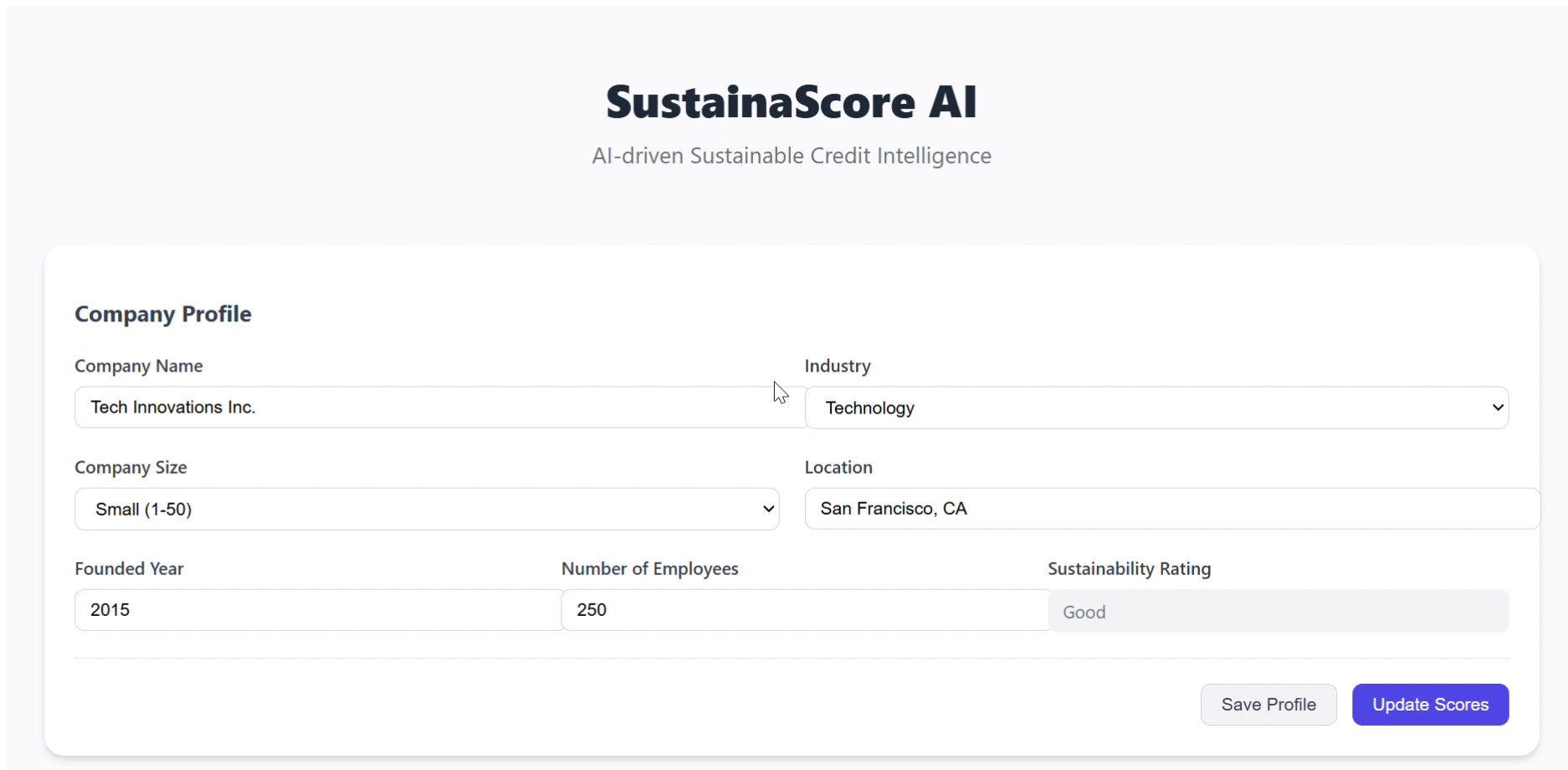Click the Sustainability Rating label
The height and width of the screenshot is (770, 1568).
(x=1129, y=569)
